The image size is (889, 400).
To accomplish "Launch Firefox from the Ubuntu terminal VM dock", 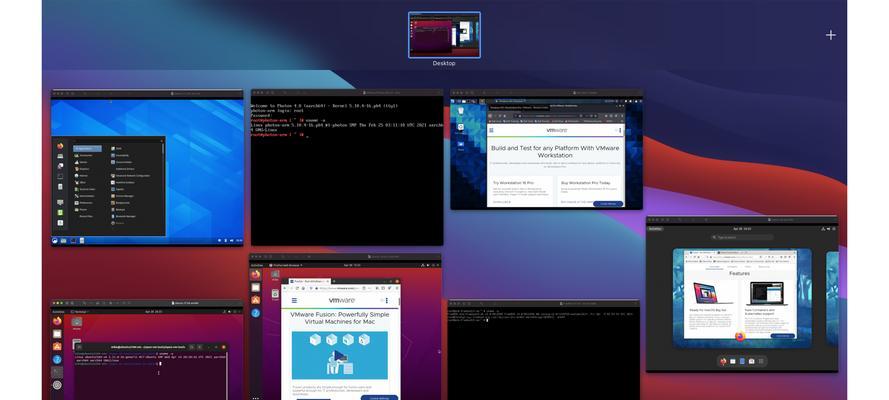I will click(57, 321).
